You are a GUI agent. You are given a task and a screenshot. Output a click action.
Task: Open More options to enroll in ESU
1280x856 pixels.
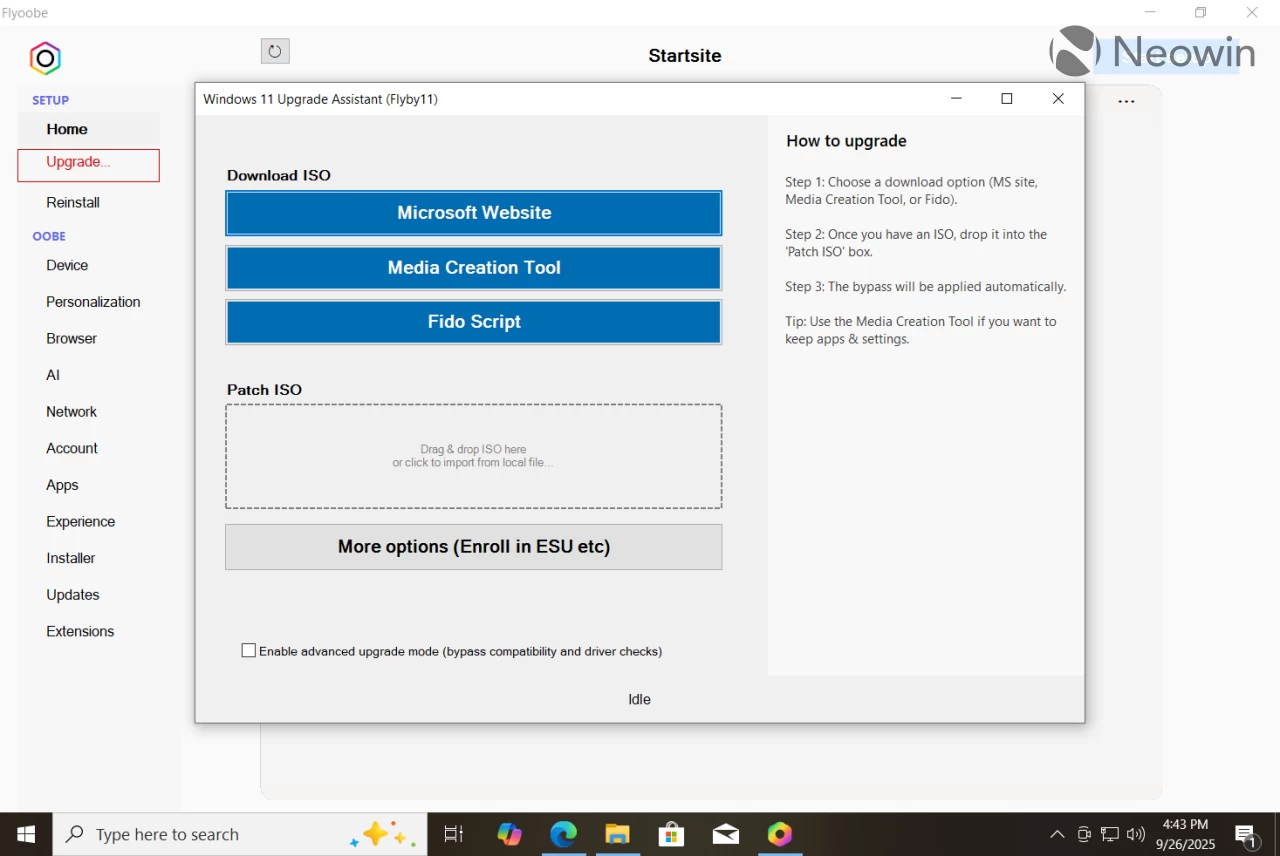point(473,547)
